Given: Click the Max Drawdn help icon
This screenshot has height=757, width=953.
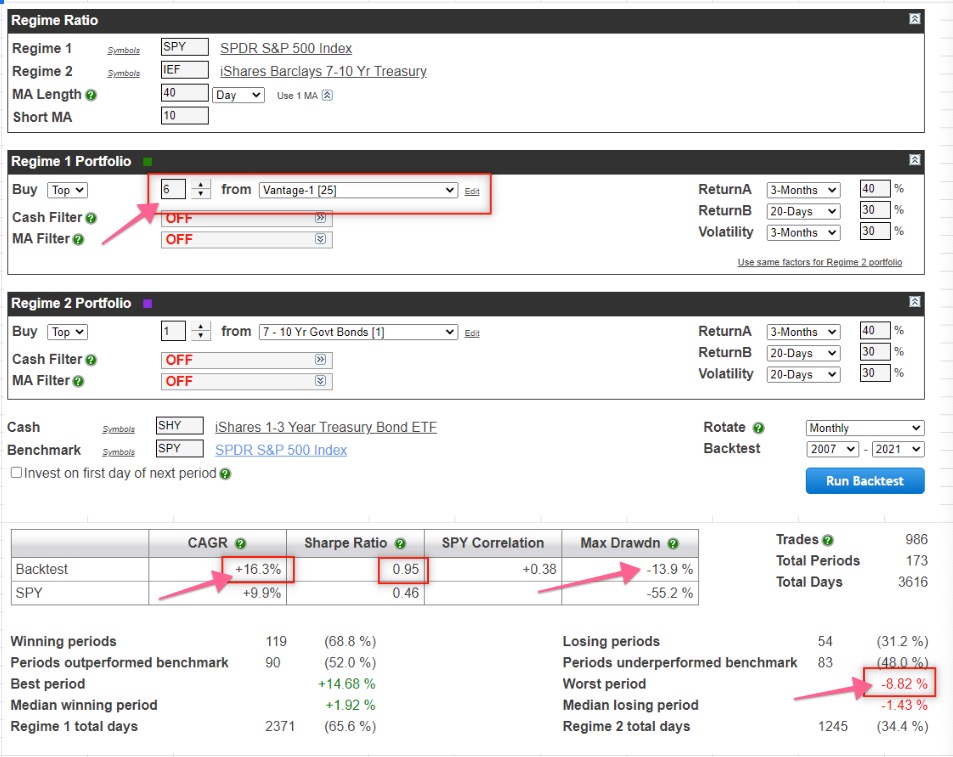Looking at the screenshot, I should coord(673,544).
